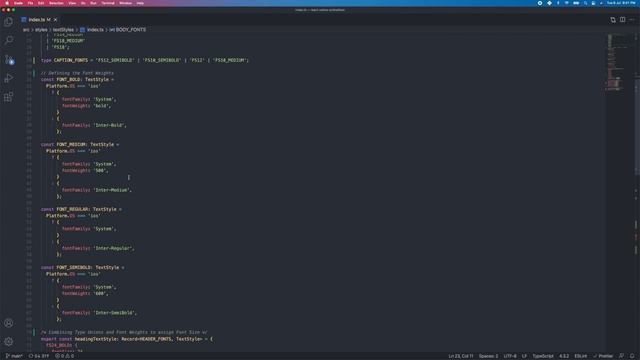This screenshot has width=640, height=360.
Task: Open the Edit menu
Action: tap(41, 3)
